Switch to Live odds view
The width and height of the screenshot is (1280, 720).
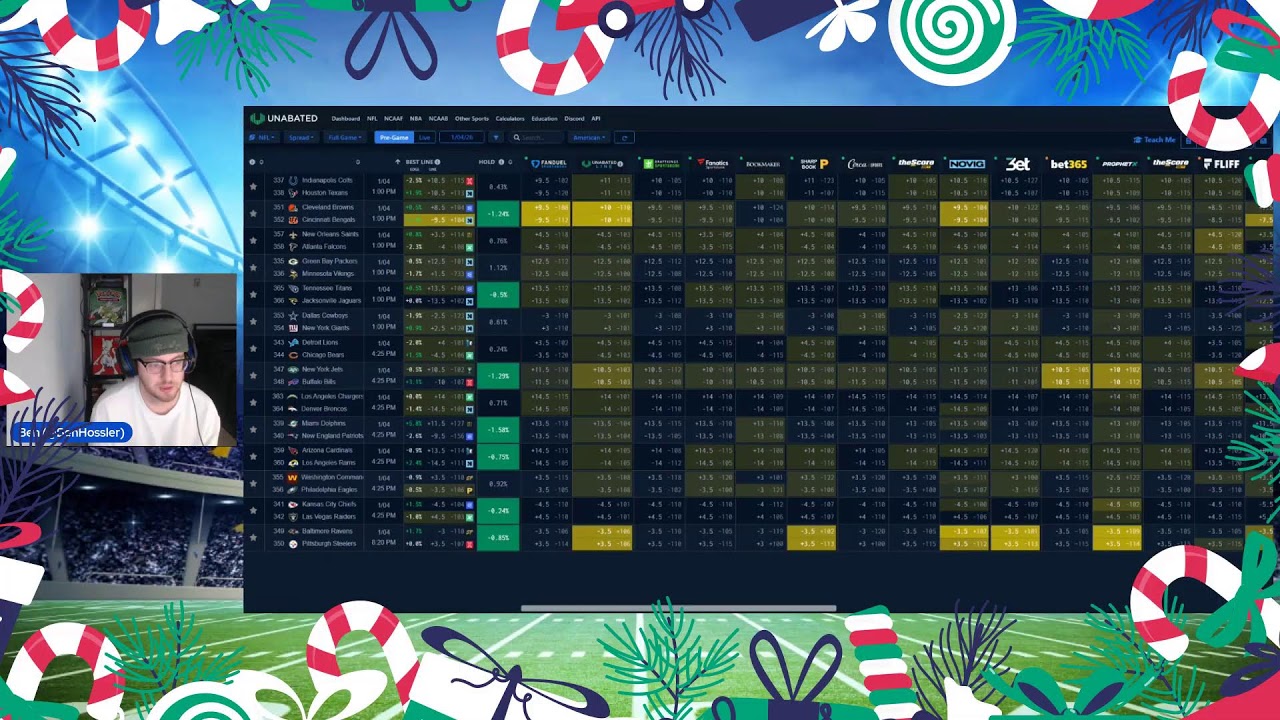(424, 138)
